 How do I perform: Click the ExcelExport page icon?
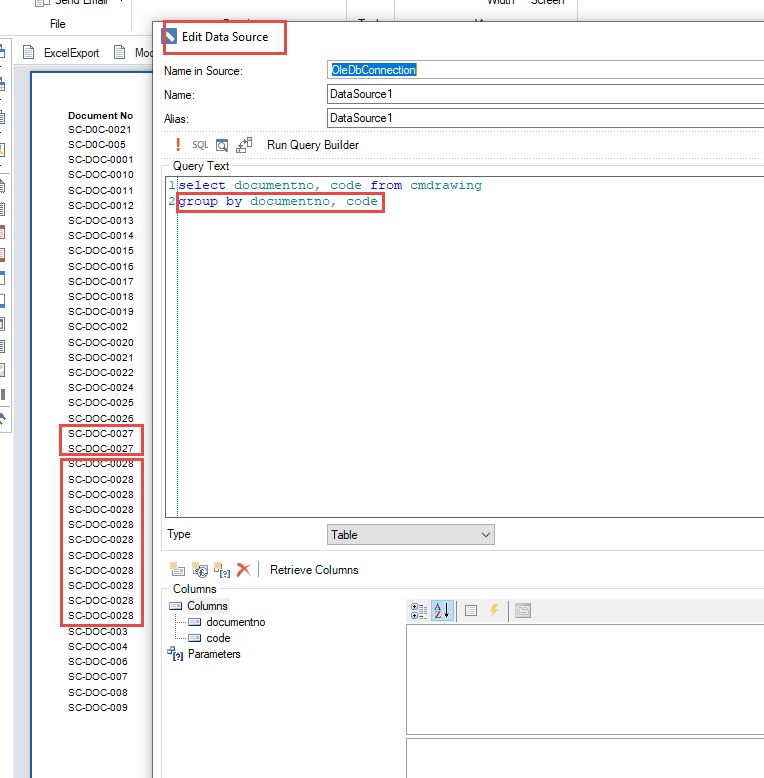(x=29, y=52)
